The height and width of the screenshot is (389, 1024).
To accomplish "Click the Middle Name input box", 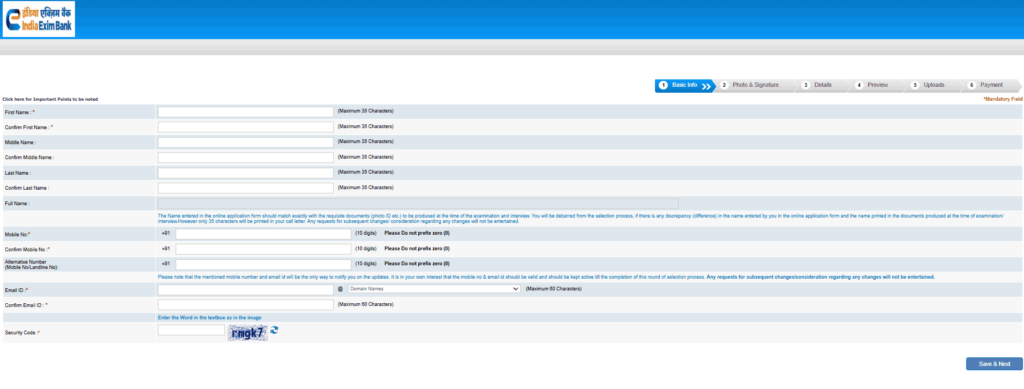I will [x=246, y=142].
